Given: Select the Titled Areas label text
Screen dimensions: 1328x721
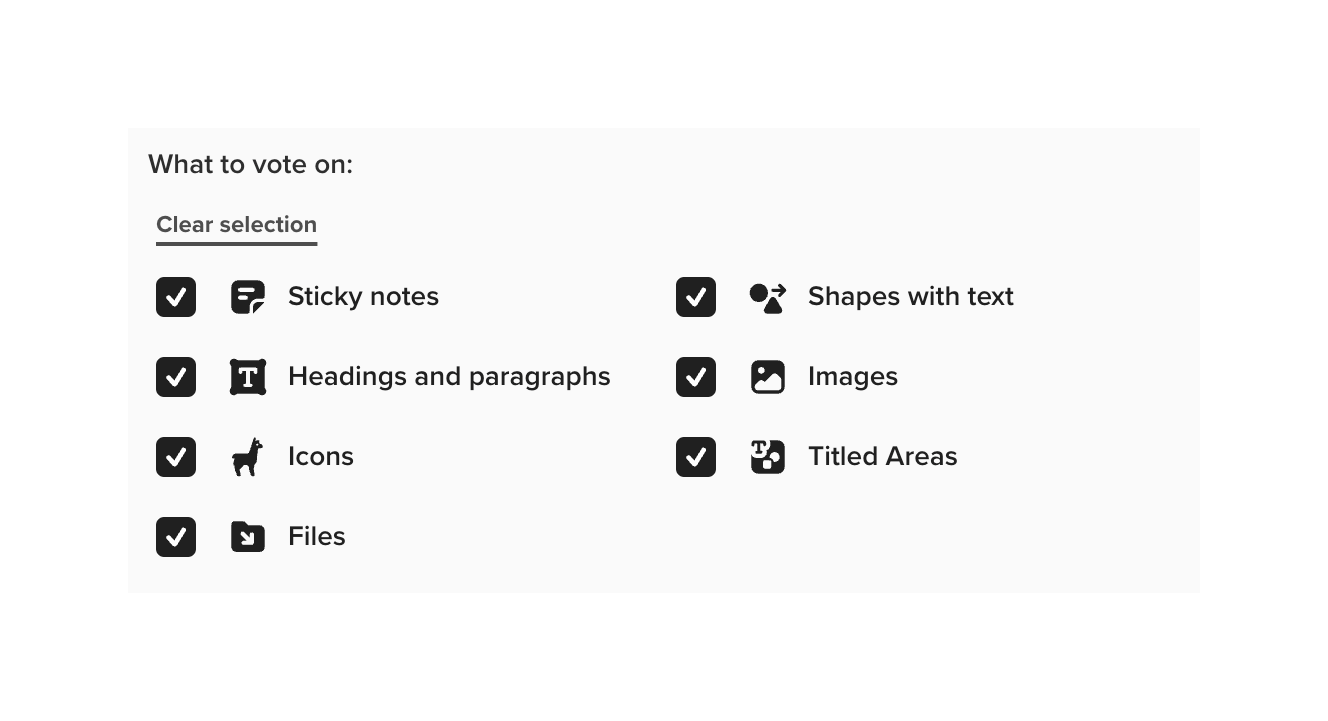Looking at the screenshot, I should coord(883,457).
